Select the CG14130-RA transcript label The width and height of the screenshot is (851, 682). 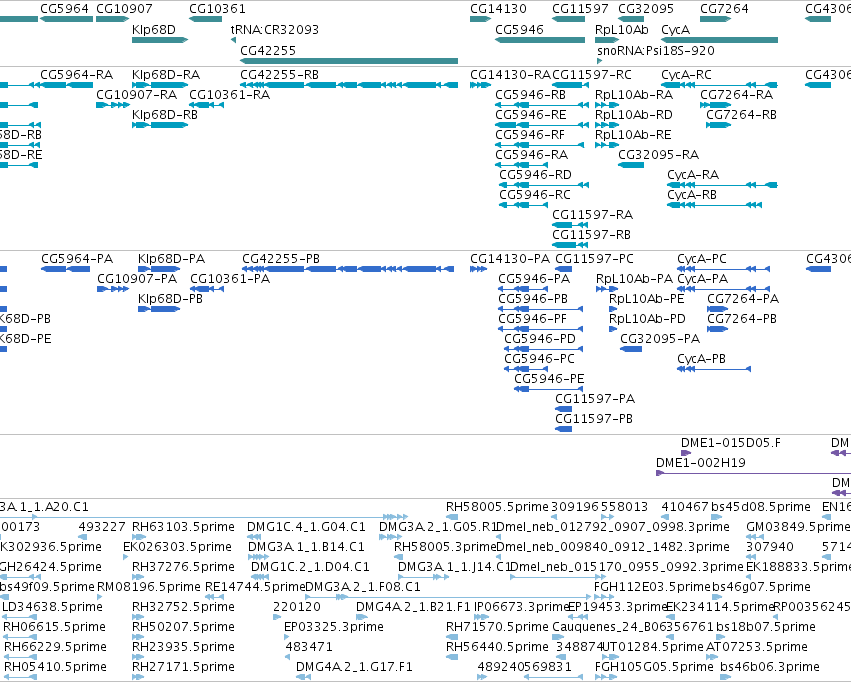pos(511,74)
